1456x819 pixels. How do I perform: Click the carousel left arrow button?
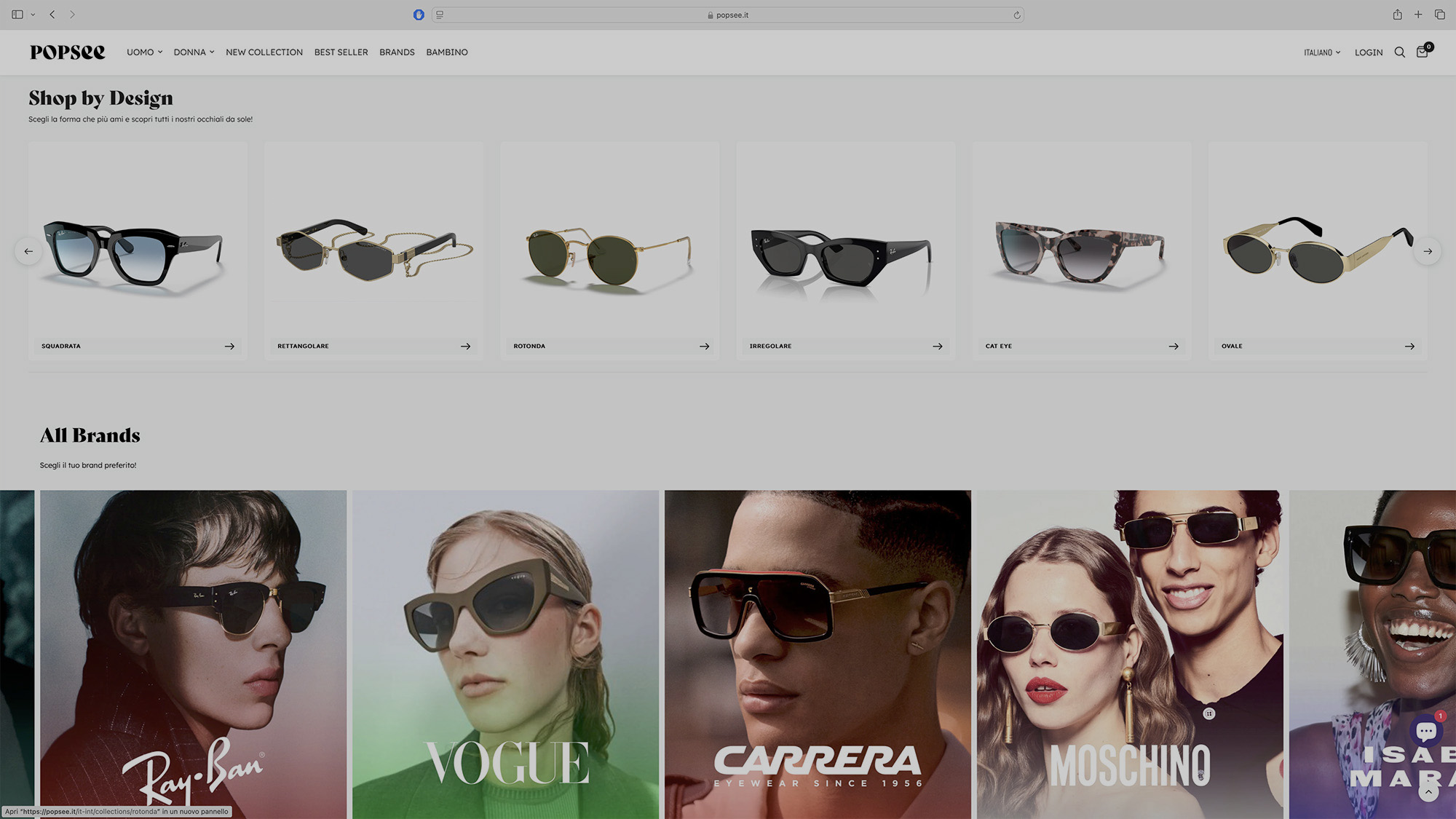point(28,251)
